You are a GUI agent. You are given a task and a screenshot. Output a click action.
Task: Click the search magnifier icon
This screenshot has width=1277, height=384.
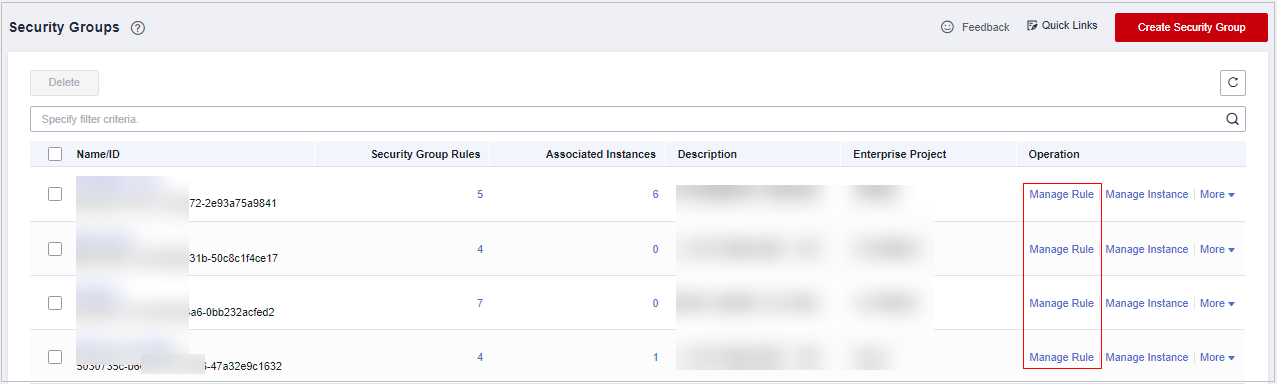click(1232, 119)
